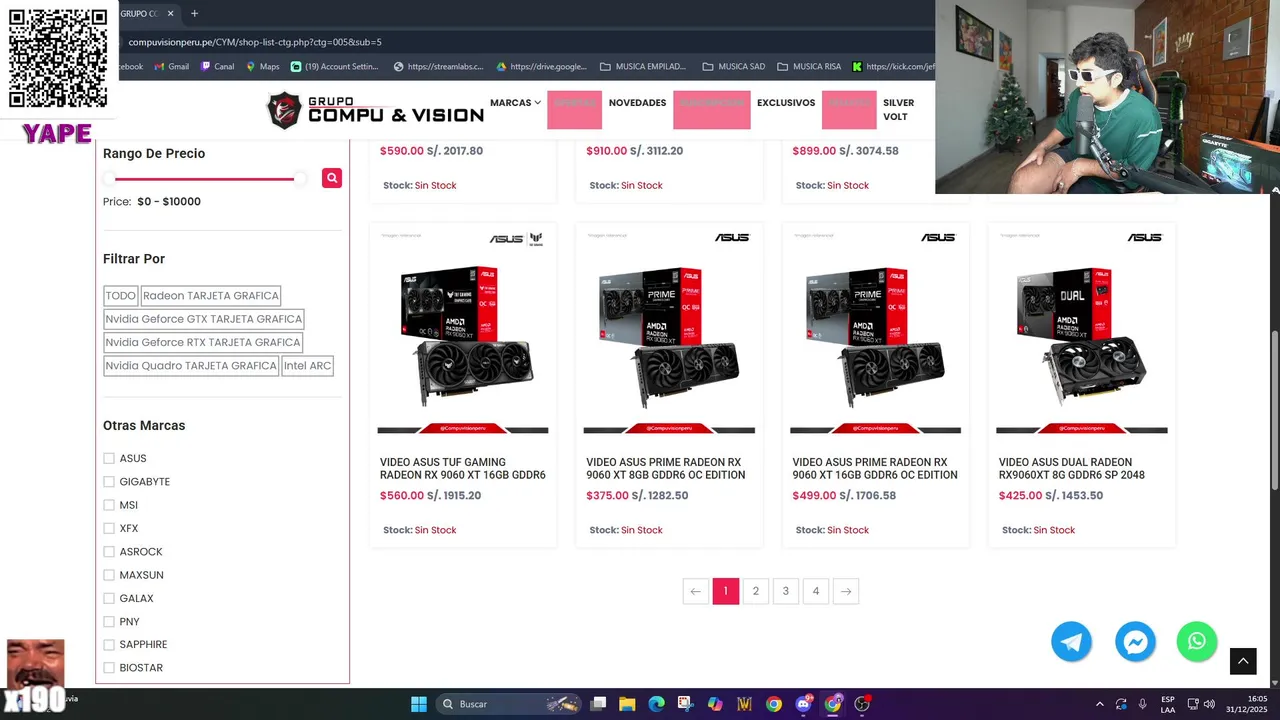Open MUSICA EMPILAD bookmark folder
Viewport: 1280px width, 720px height.
[643, 67]
